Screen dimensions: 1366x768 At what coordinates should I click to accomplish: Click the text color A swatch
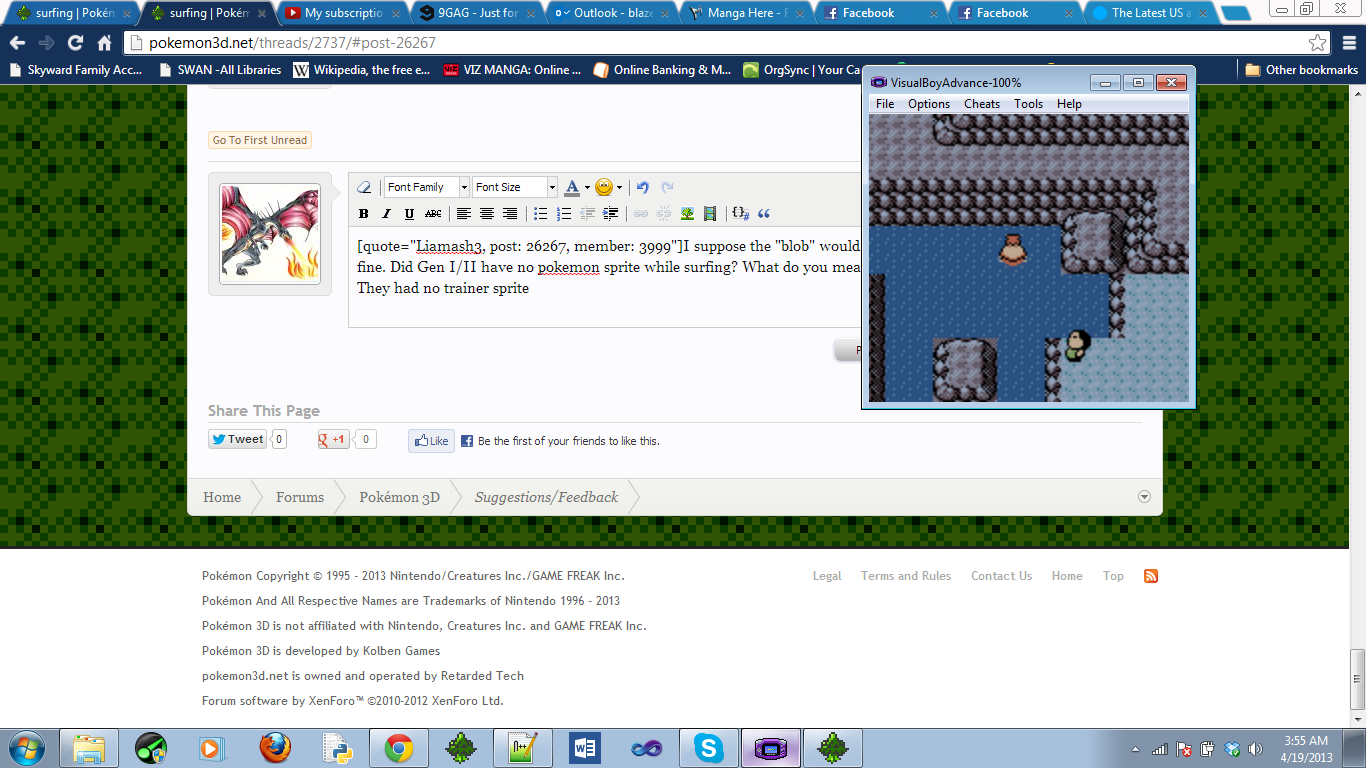coord(572,187)
